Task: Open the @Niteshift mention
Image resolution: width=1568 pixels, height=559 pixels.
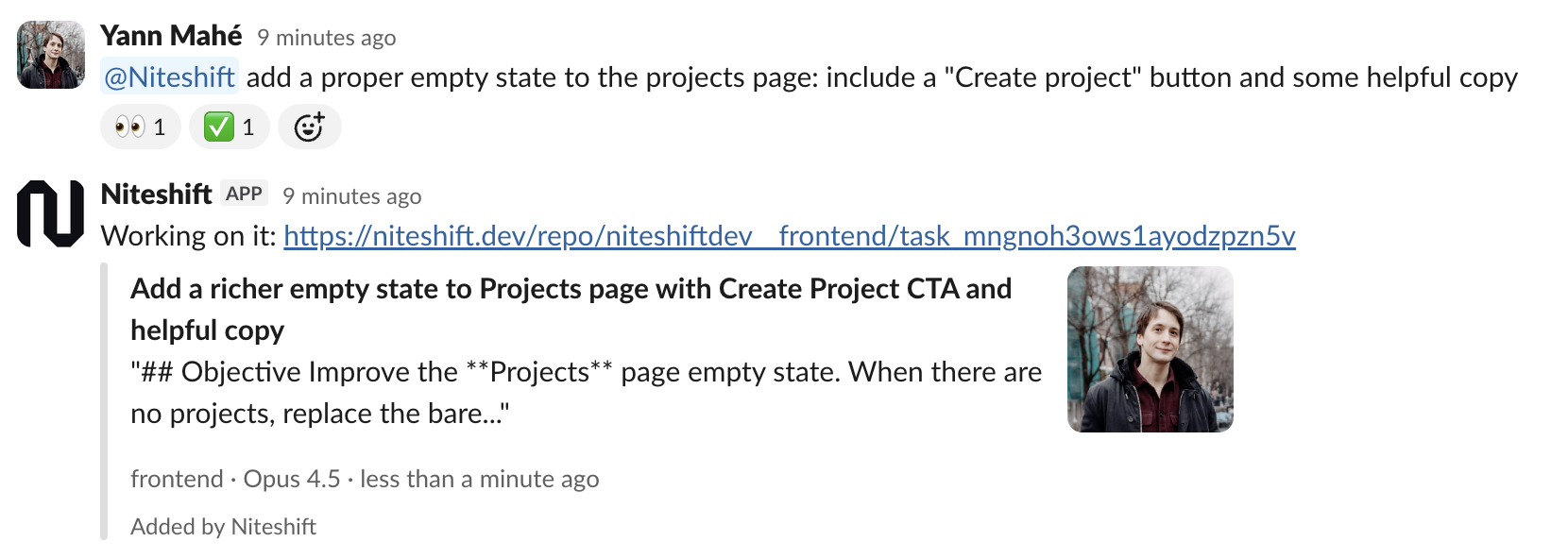Action: [x=170, y=77]
